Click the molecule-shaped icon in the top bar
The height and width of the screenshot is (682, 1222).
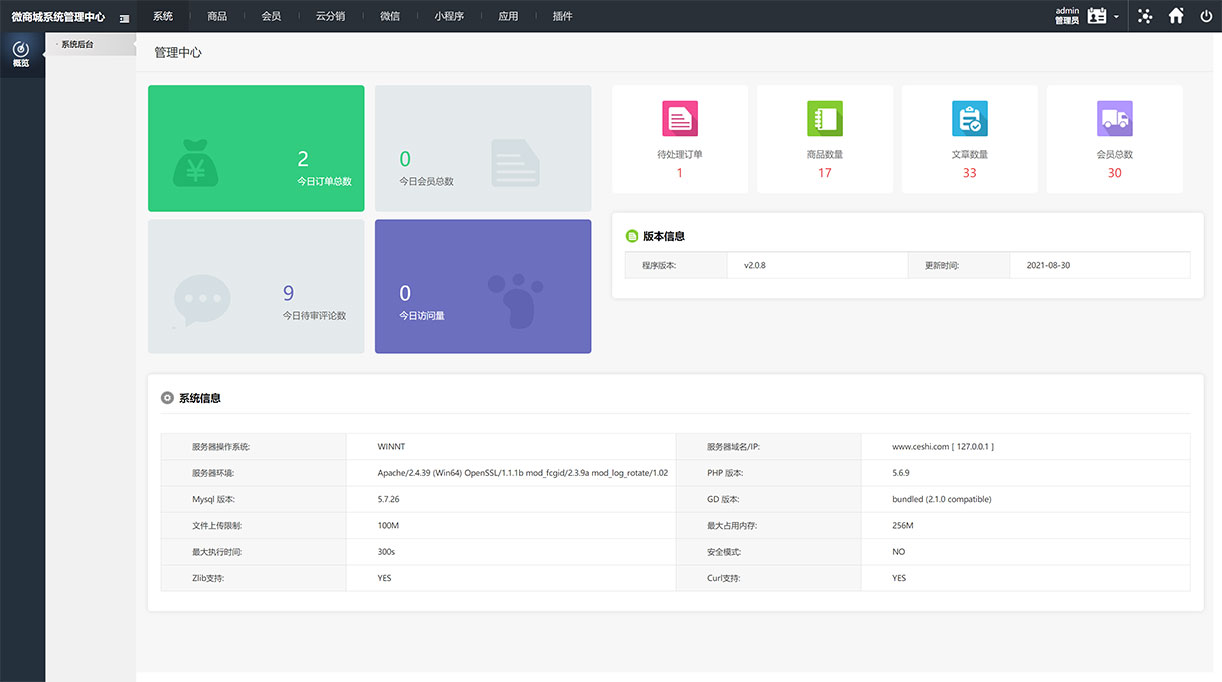[x=1145, y=16]
